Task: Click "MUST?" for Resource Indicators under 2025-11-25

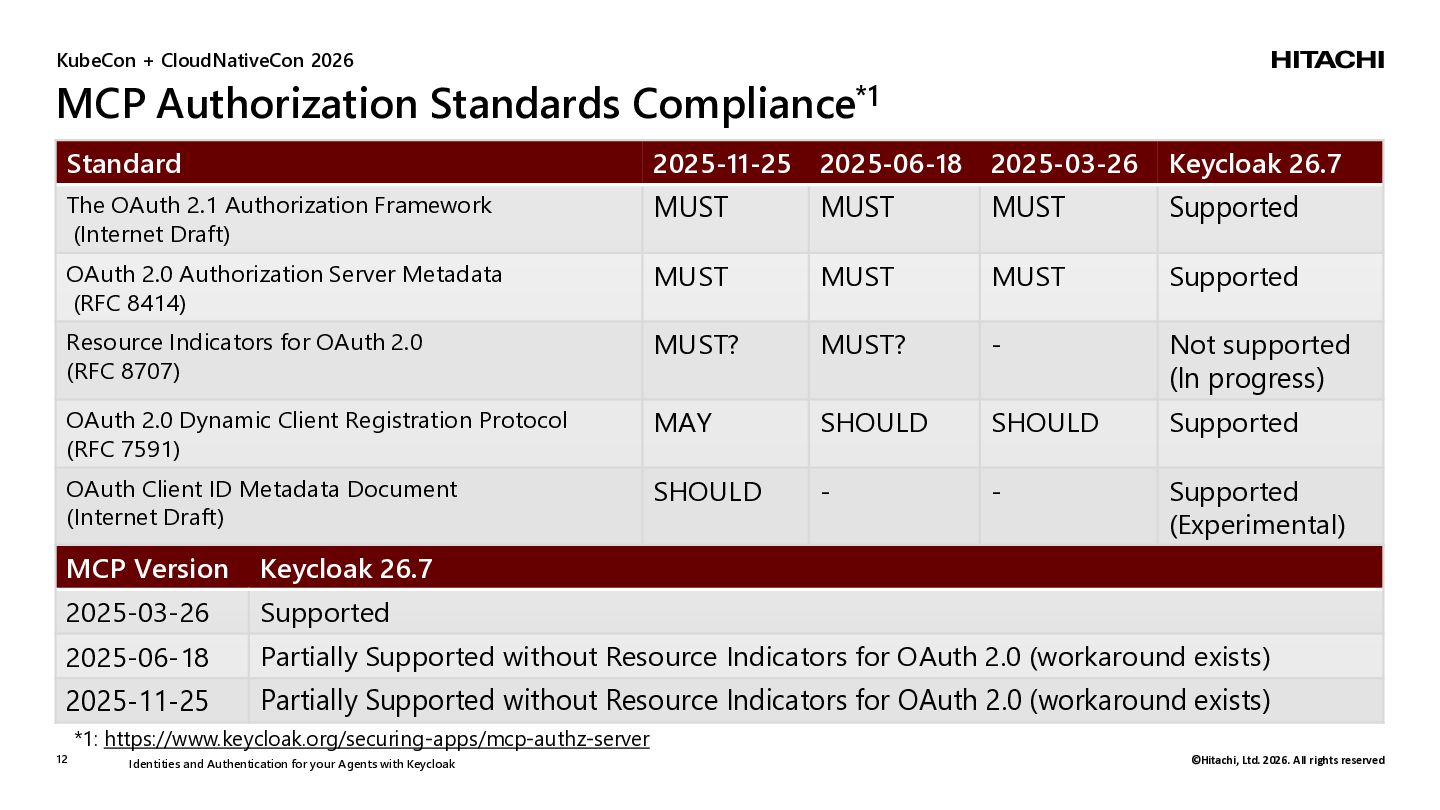Action: point(696,345)
